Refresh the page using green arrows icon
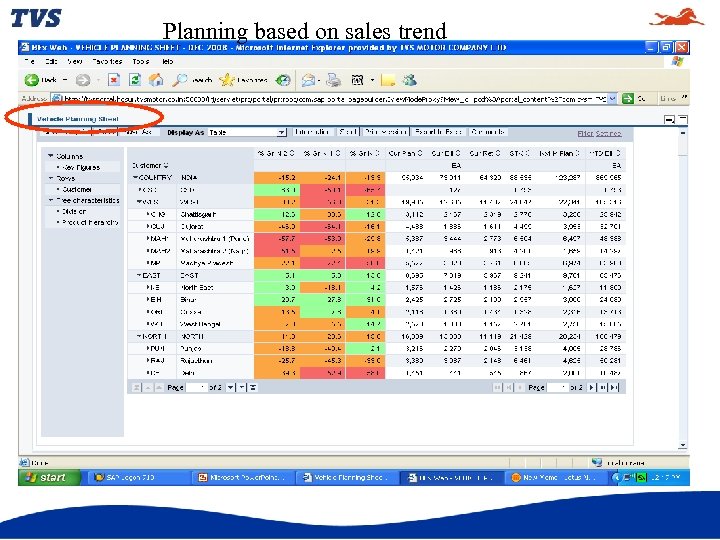 (x=135, y=80)
